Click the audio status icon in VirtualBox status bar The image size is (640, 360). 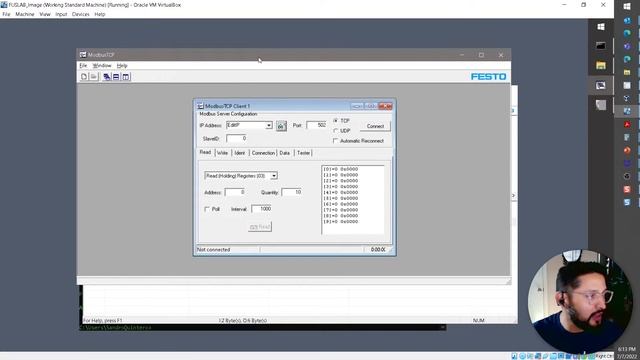[x=530, y=356]
